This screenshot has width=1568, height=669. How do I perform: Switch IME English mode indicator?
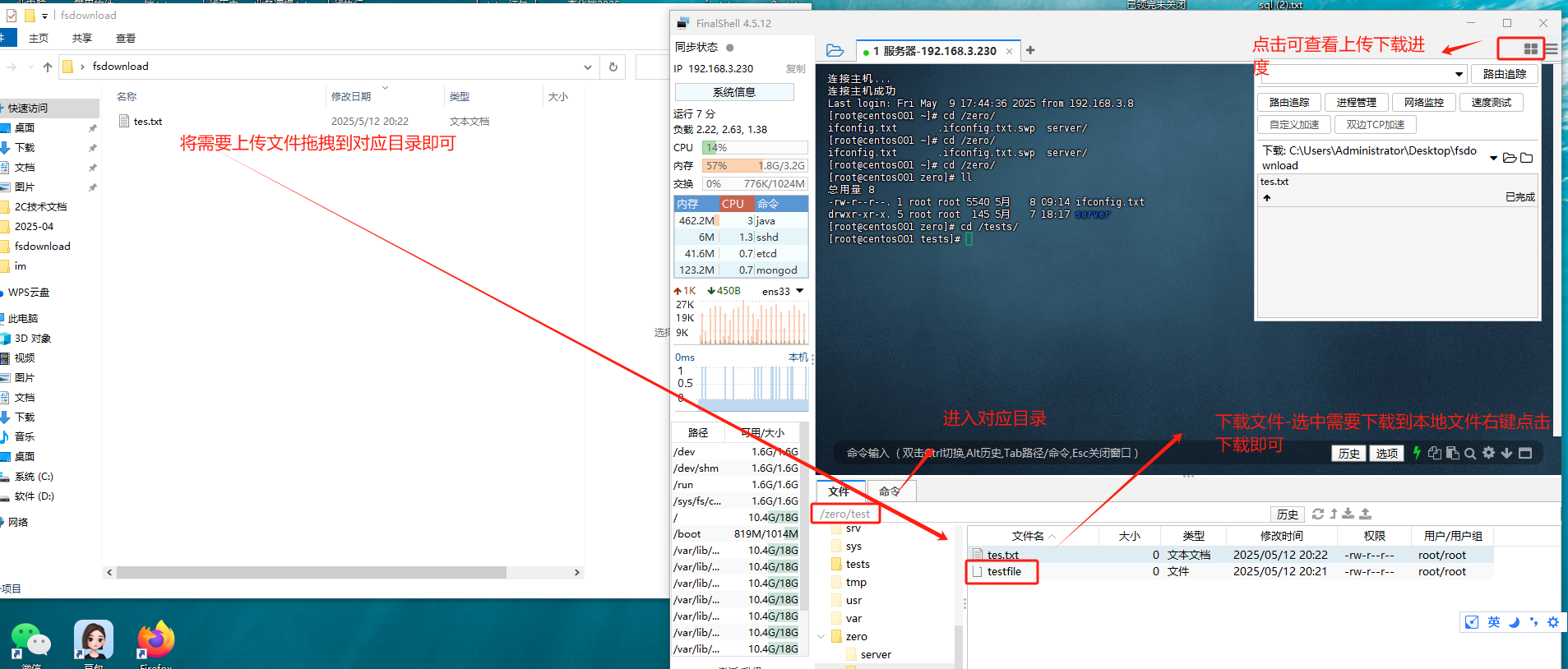[1494, 622]
